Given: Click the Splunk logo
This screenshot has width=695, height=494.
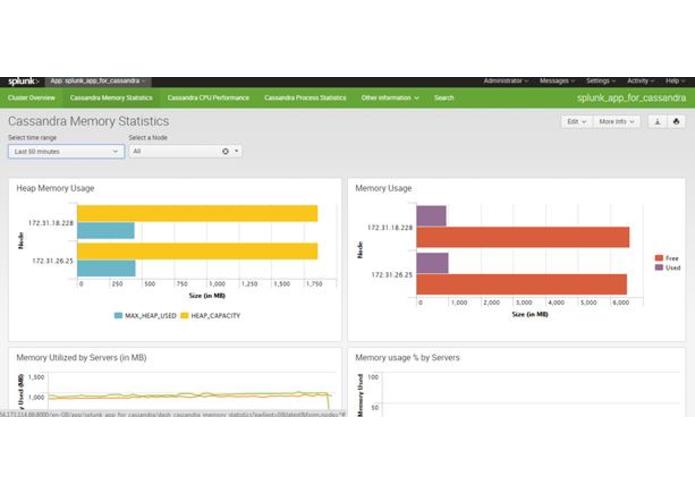Looking at the screenshot, I should (23, 82).
